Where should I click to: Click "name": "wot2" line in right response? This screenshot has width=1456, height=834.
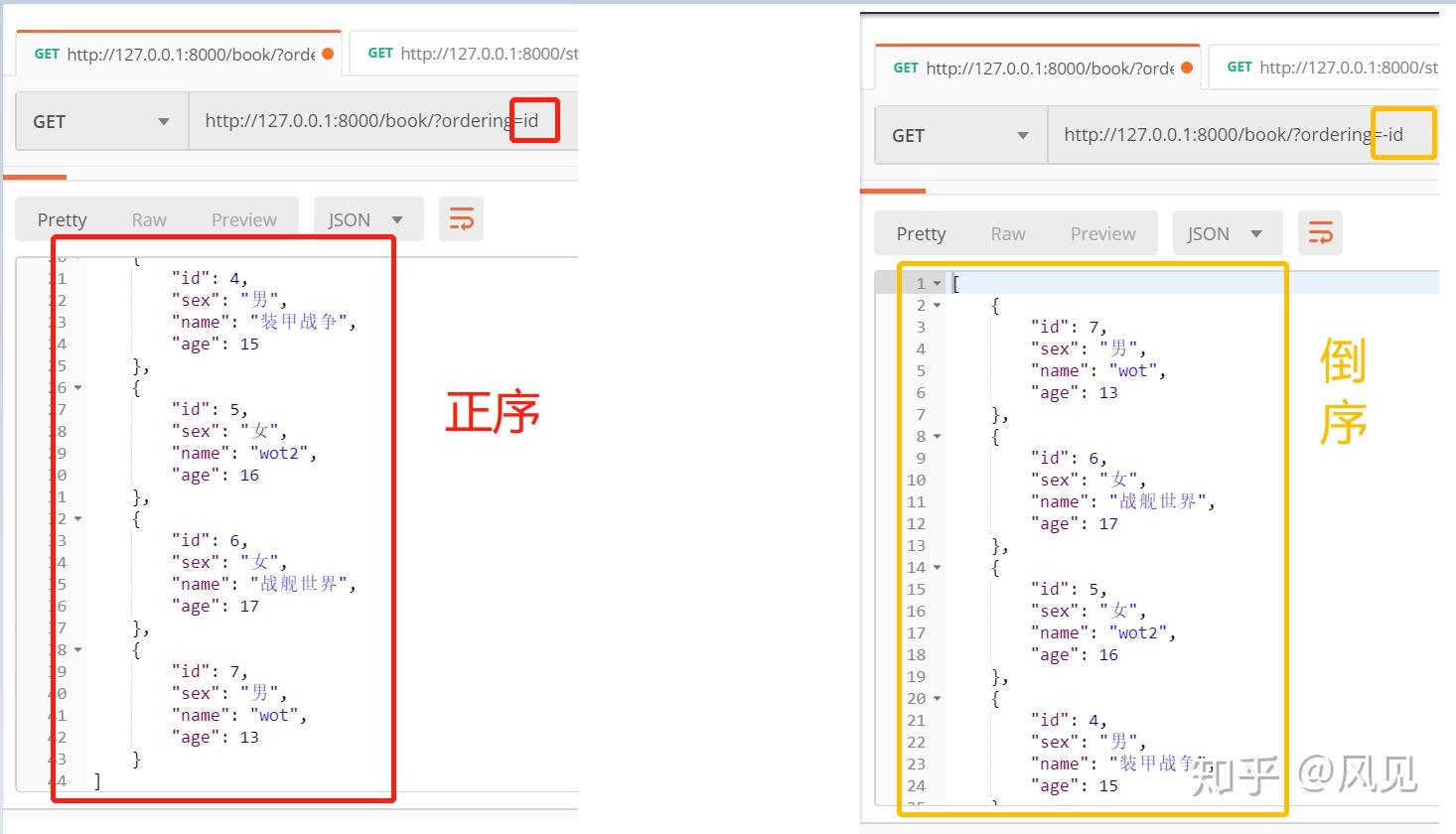[x=1103, y=632]
